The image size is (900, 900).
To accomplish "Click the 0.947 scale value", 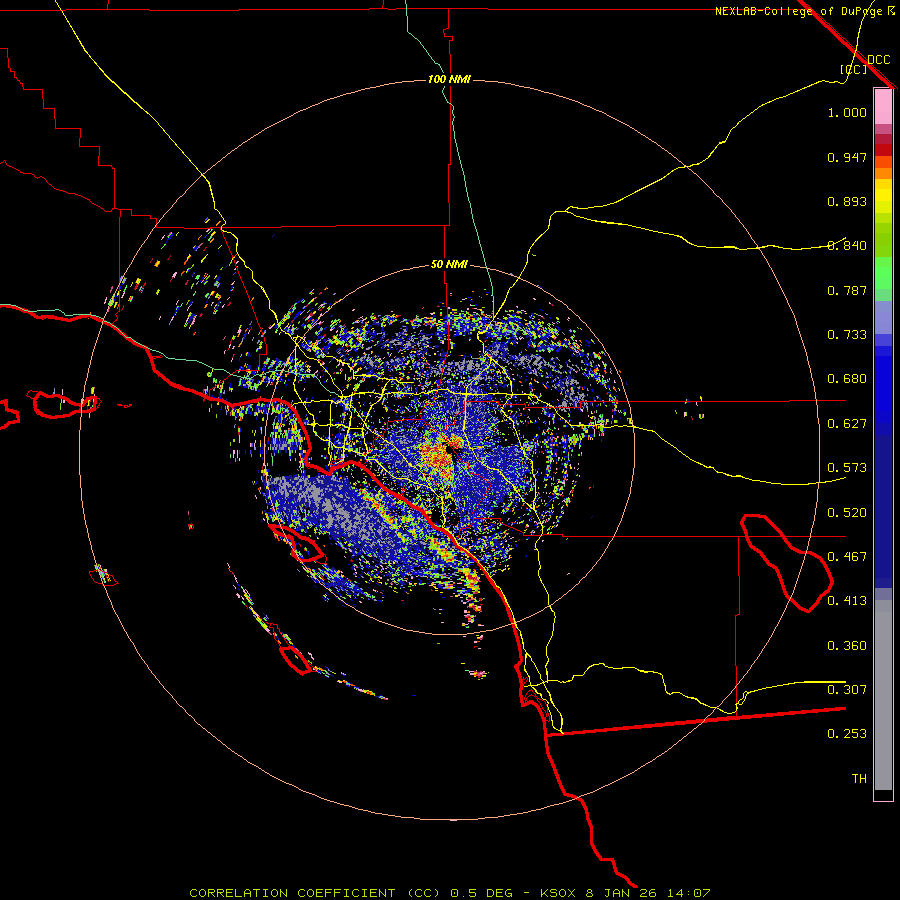I will point(847,157).
